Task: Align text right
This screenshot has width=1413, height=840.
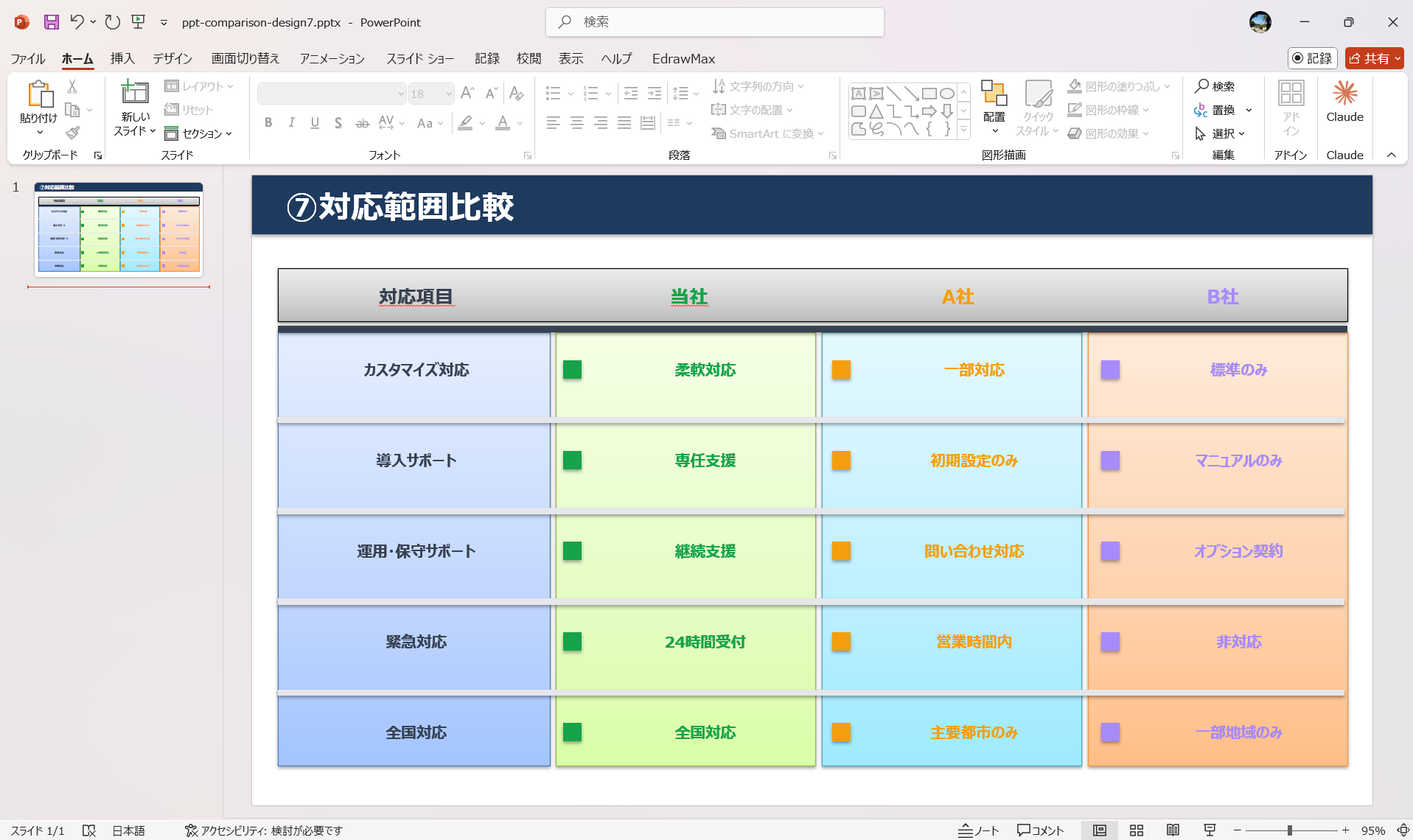Action: pos(601,123)
